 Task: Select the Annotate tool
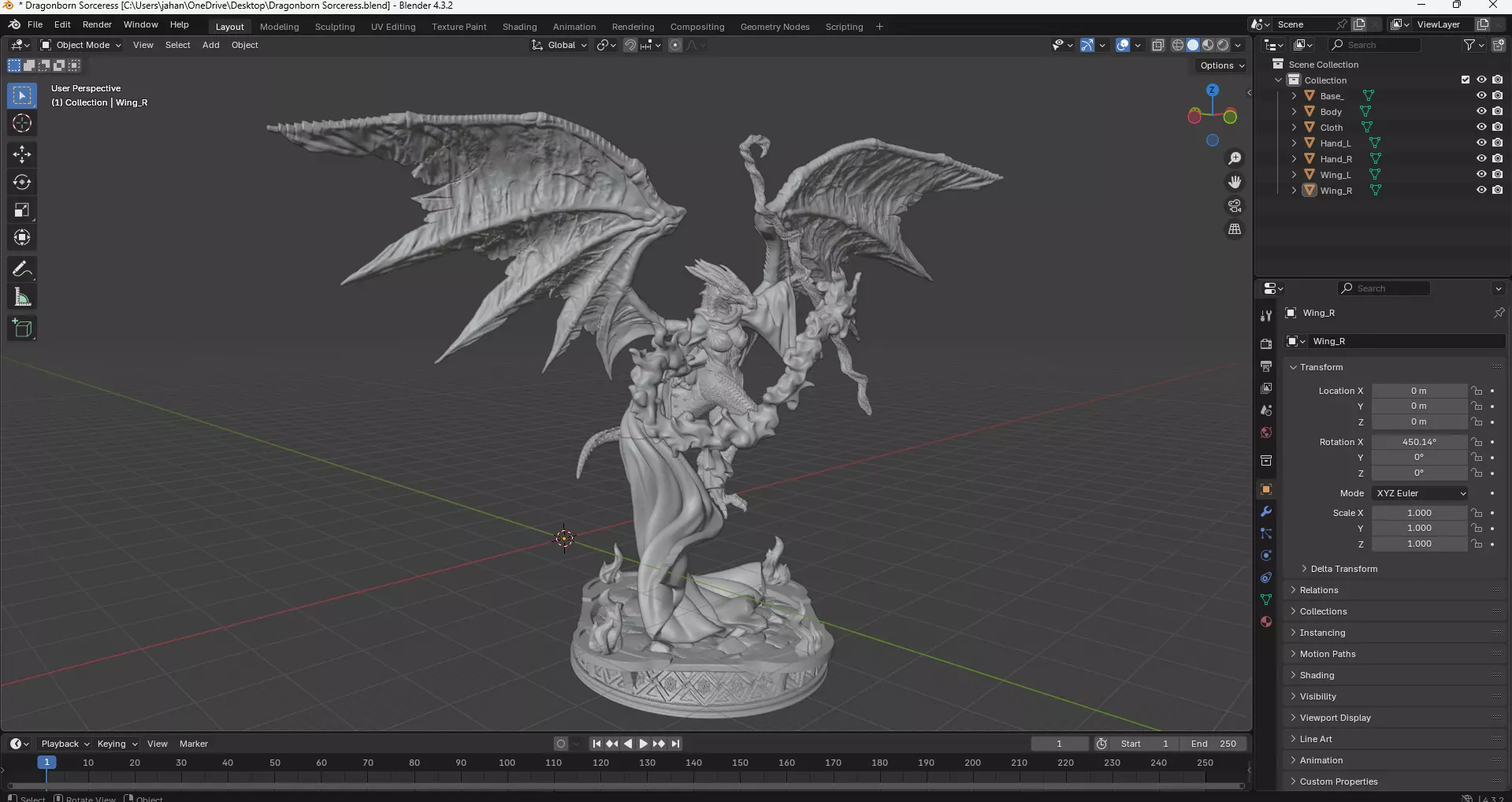[22, 269]
